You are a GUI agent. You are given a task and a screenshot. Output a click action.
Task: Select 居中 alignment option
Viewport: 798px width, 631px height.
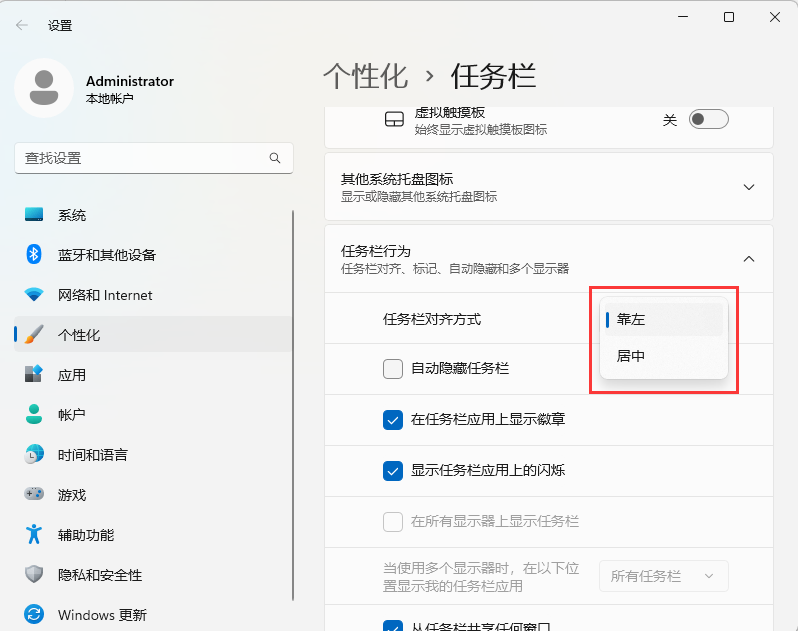point(664,356)
